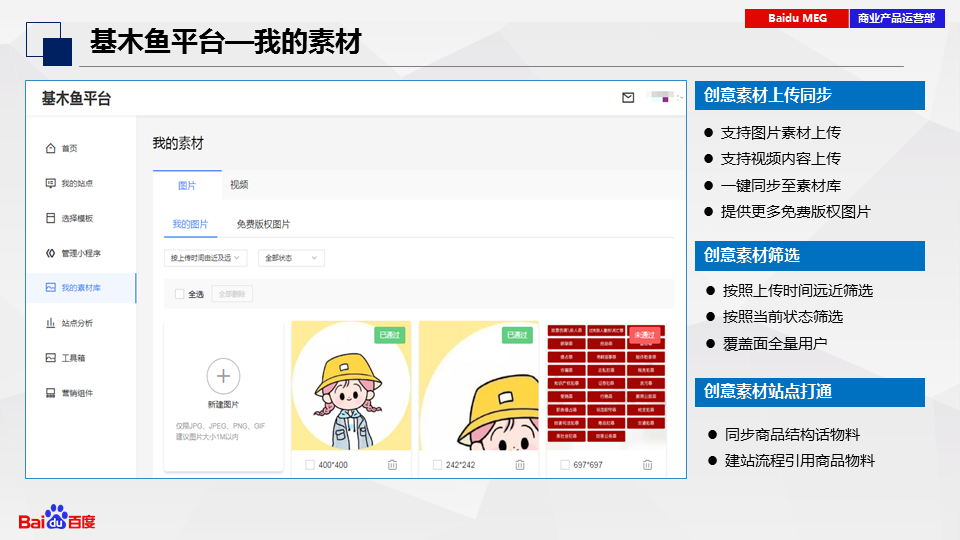Click the 697*697 size label
This screenshot has height=540, width=960.
click(x=588, y=465)
